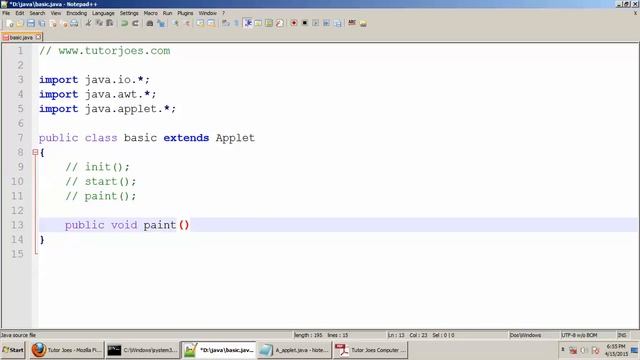This screenshot has height=360, width=640.
Task: Click the Zoom In toolbar icon
Action: 176,23
